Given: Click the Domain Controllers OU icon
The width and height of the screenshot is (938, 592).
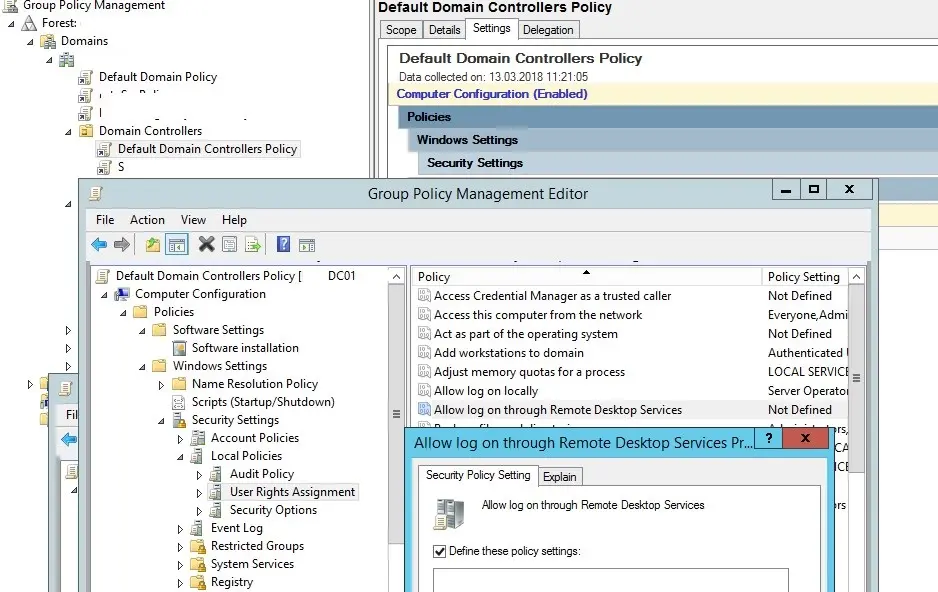Looking at the screenshot, I should point(86,131).
